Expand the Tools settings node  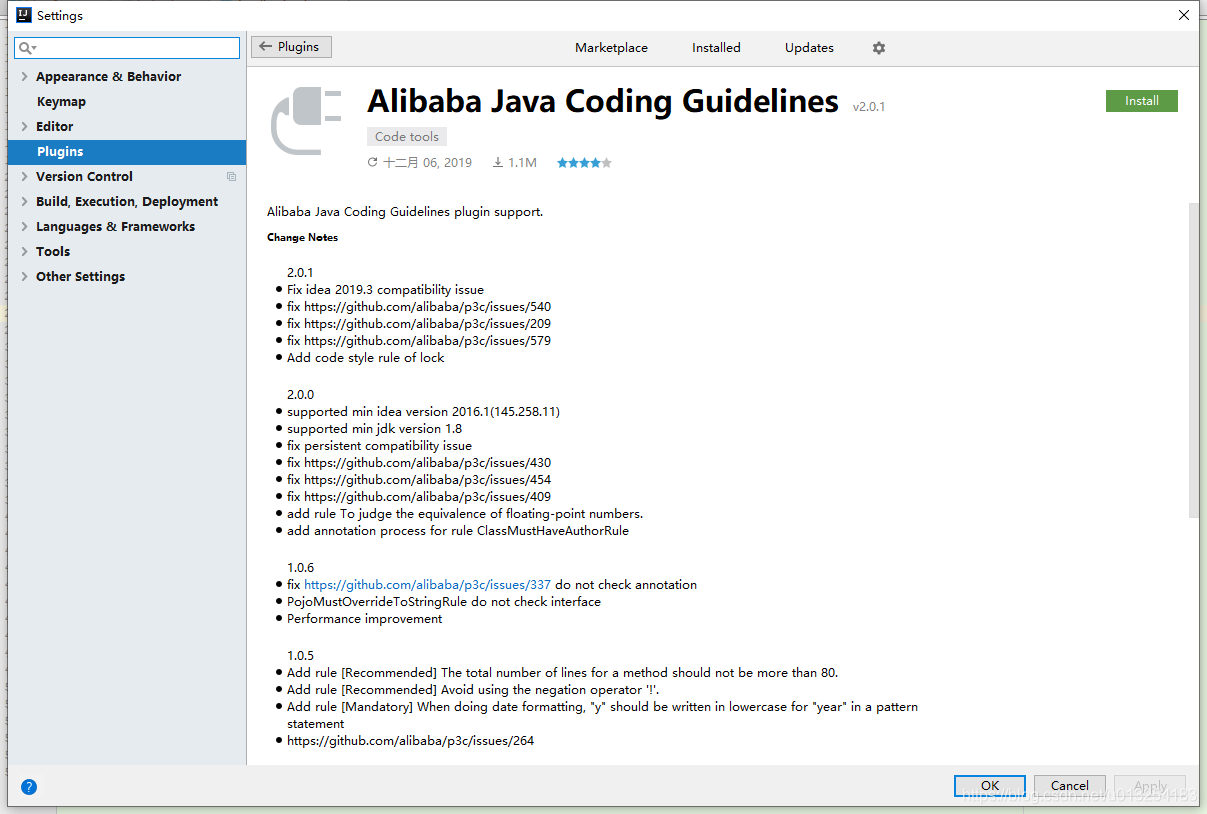tap(24, 252)
